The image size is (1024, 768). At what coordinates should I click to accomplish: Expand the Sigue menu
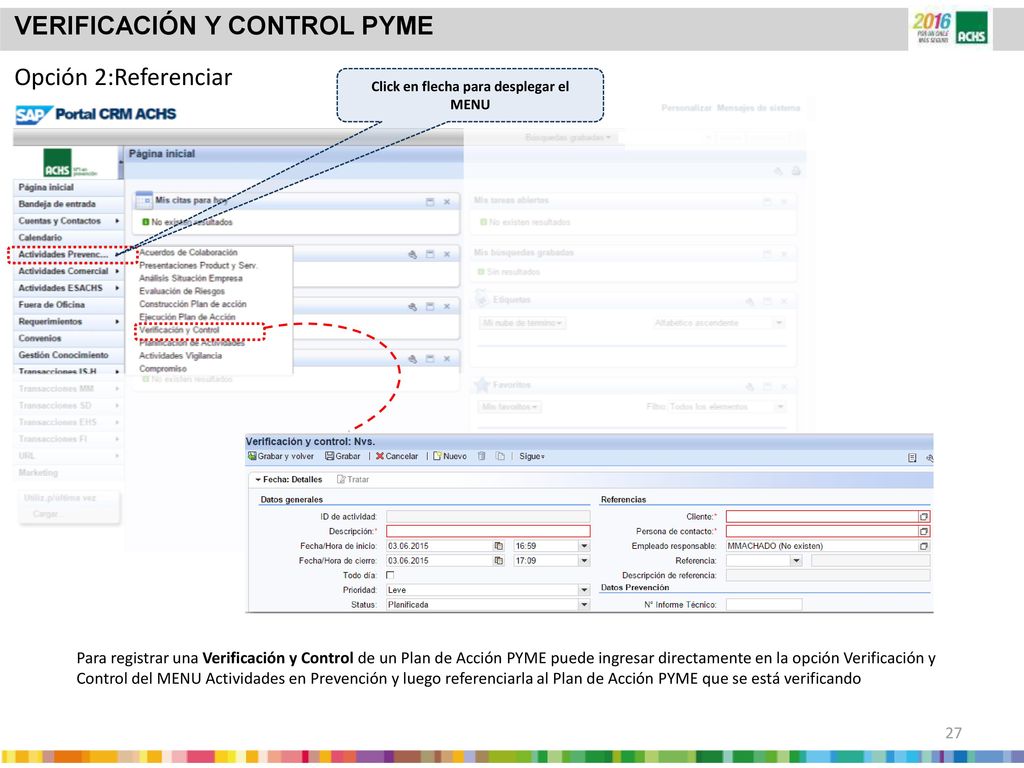click(x=532, y=456)
